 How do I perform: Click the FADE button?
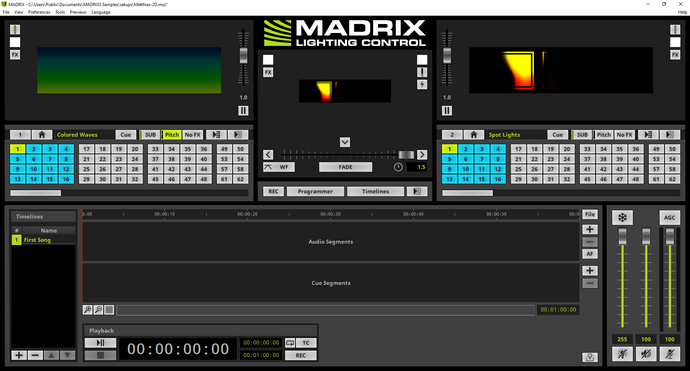click(345, 167)
